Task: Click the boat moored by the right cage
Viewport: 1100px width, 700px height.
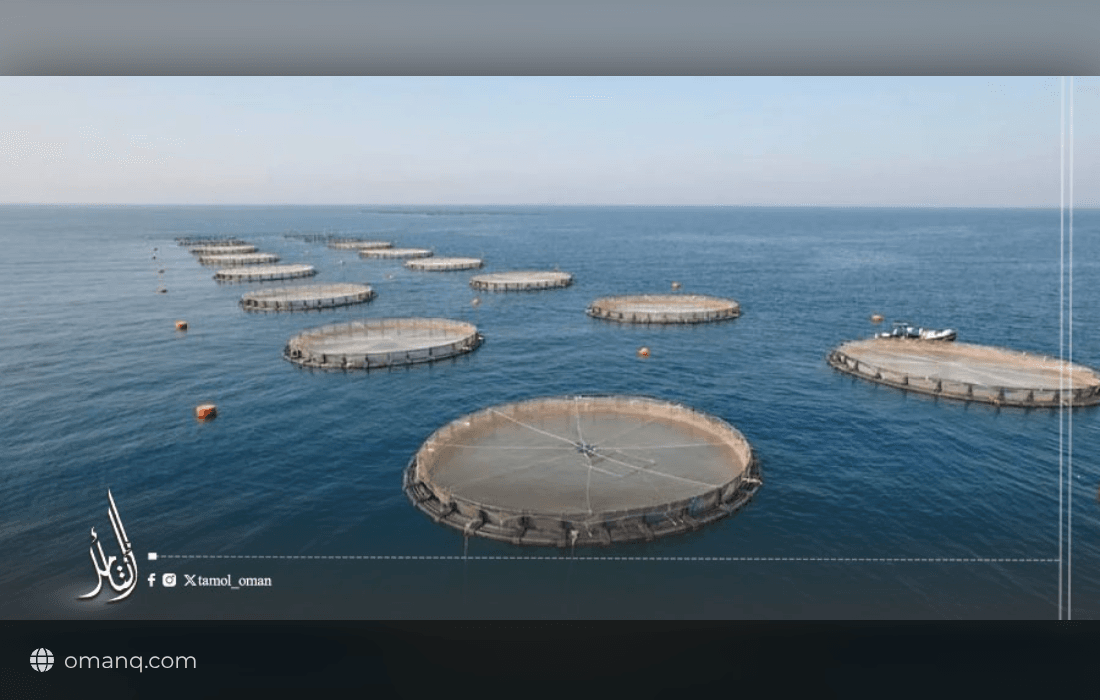Action: pyautogui.click(x=916, y=332)
